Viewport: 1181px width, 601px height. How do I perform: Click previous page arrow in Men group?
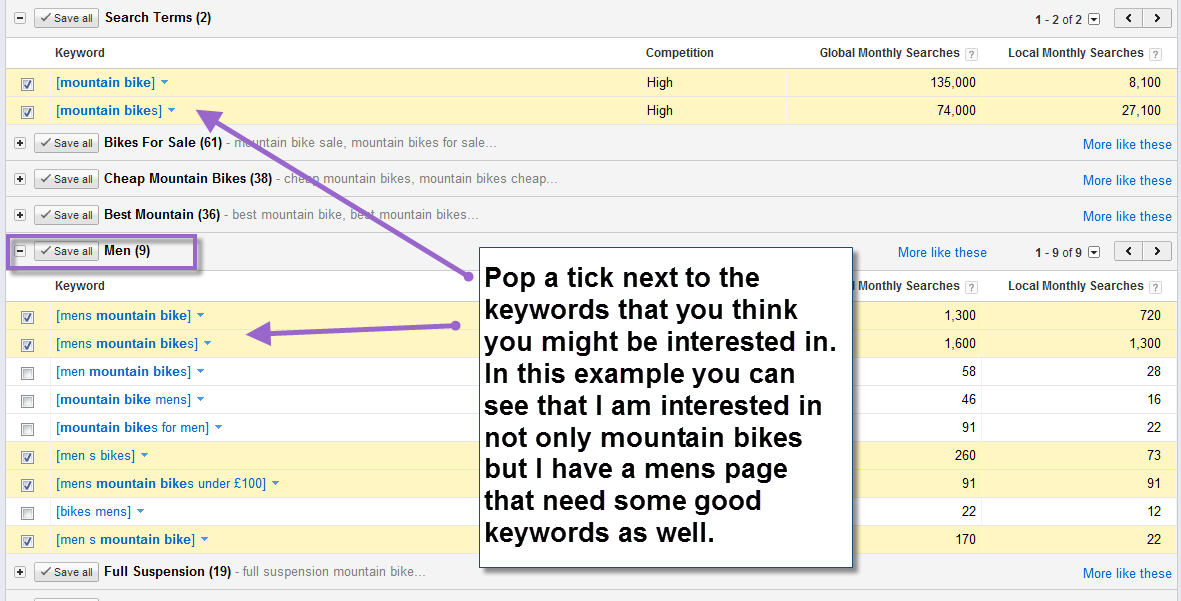pyautogui.click(x=1129, y=252)
